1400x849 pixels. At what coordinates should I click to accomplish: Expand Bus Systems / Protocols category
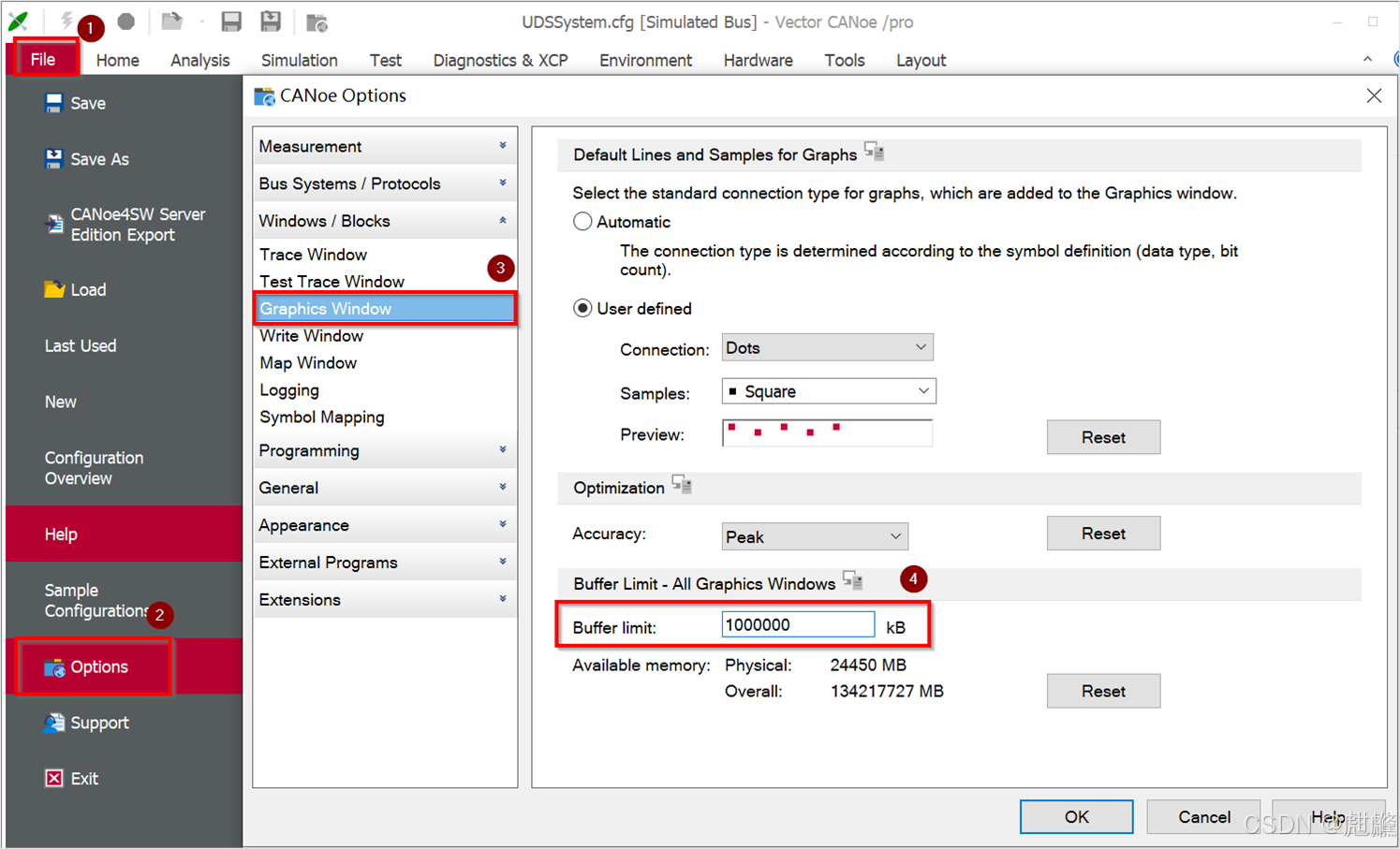[385, 183]
